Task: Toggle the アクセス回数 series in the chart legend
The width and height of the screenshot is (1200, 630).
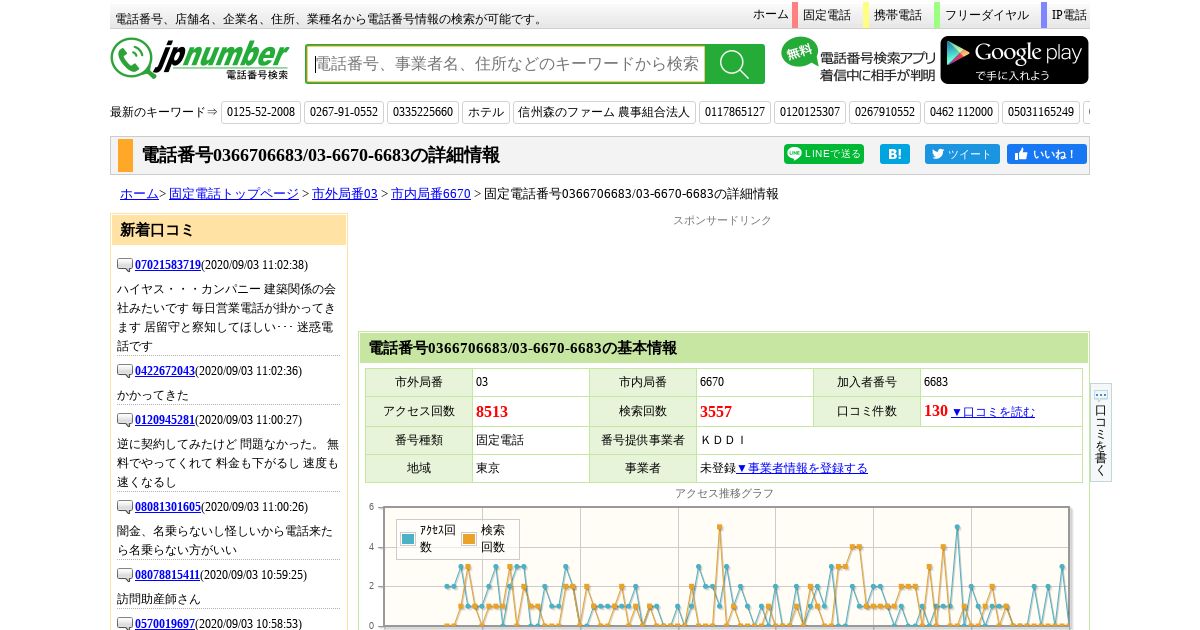Action: [428, 539]
